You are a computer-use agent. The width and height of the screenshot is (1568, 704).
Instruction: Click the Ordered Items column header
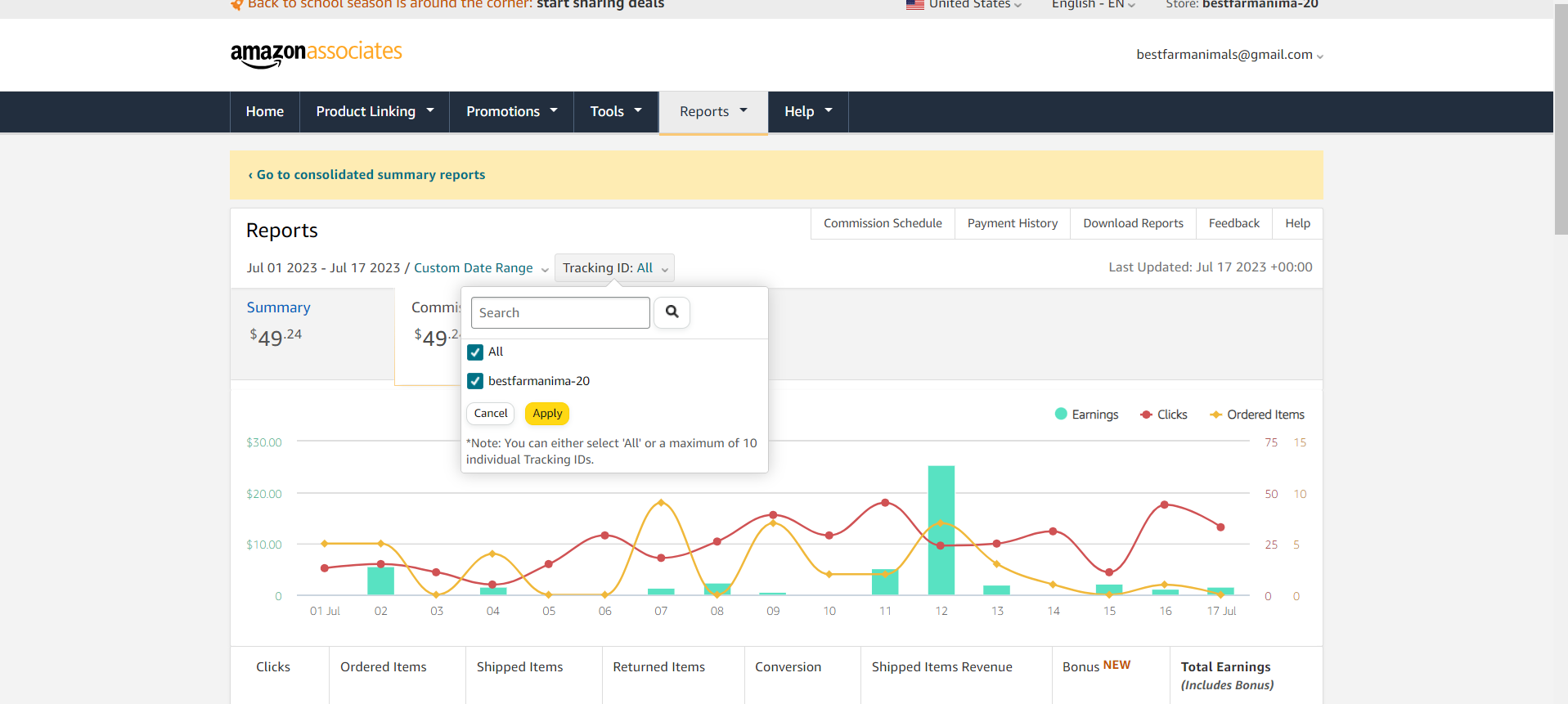pos(384,667)
